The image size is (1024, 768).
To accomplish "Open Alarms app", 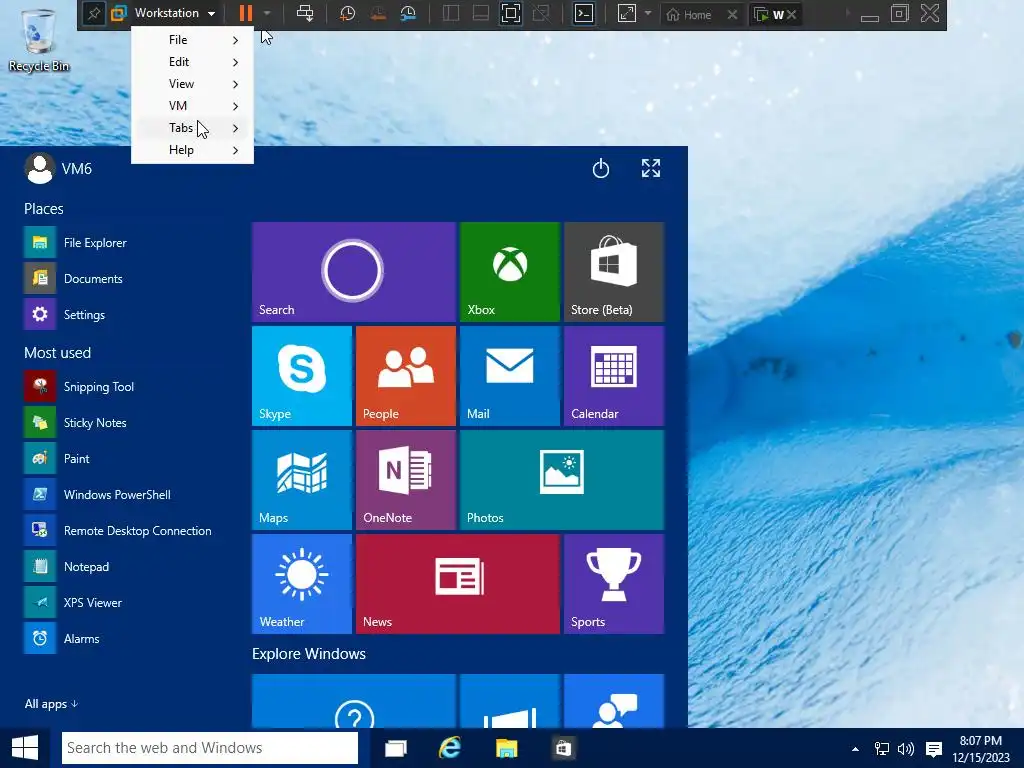I will tap(62, 638).
